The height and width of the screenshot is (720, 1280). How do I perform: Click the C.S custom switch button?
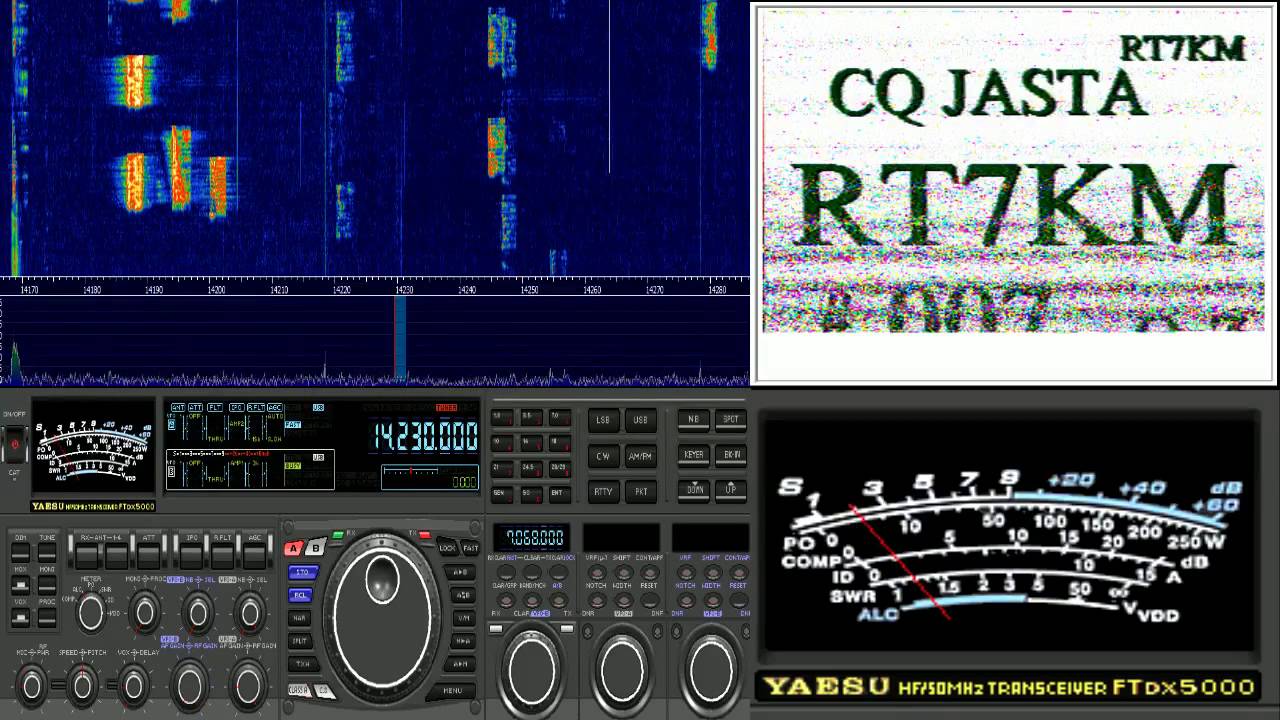pyautogui.click(x=323, y=690)
